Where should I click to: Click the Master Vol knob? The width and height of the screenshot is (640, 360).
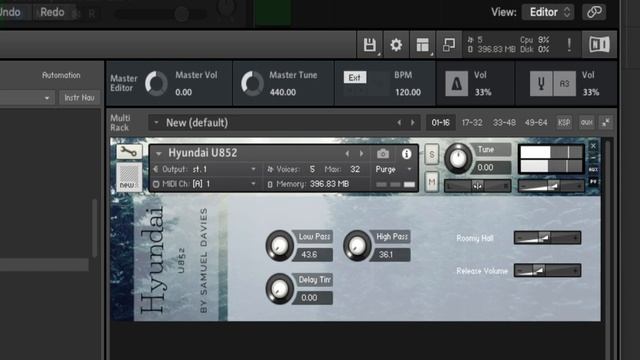point(156,83)
